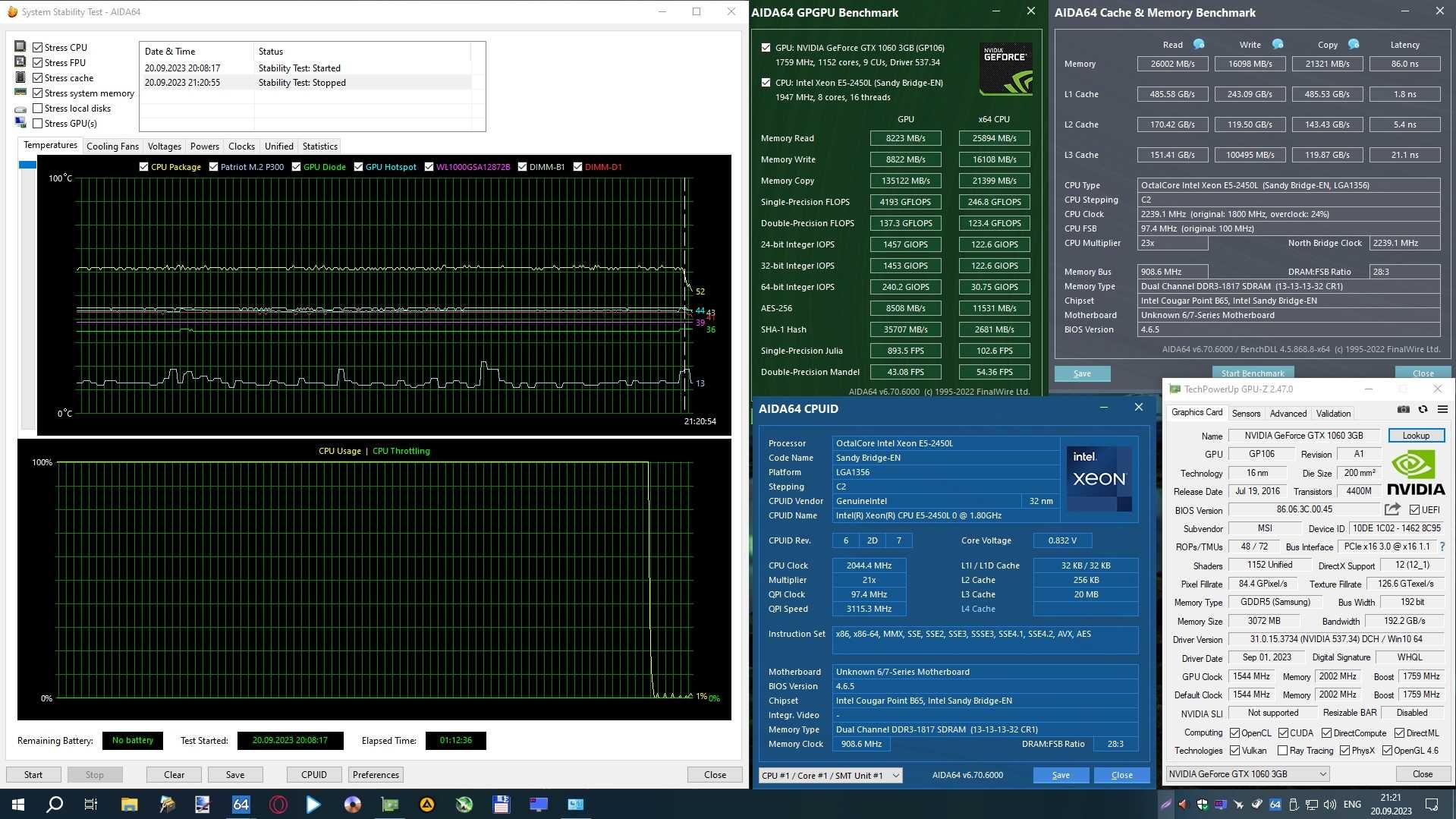1456x819 pixels.
Task: Click CPUID button in Stability Test
Action: coord(314,775)
